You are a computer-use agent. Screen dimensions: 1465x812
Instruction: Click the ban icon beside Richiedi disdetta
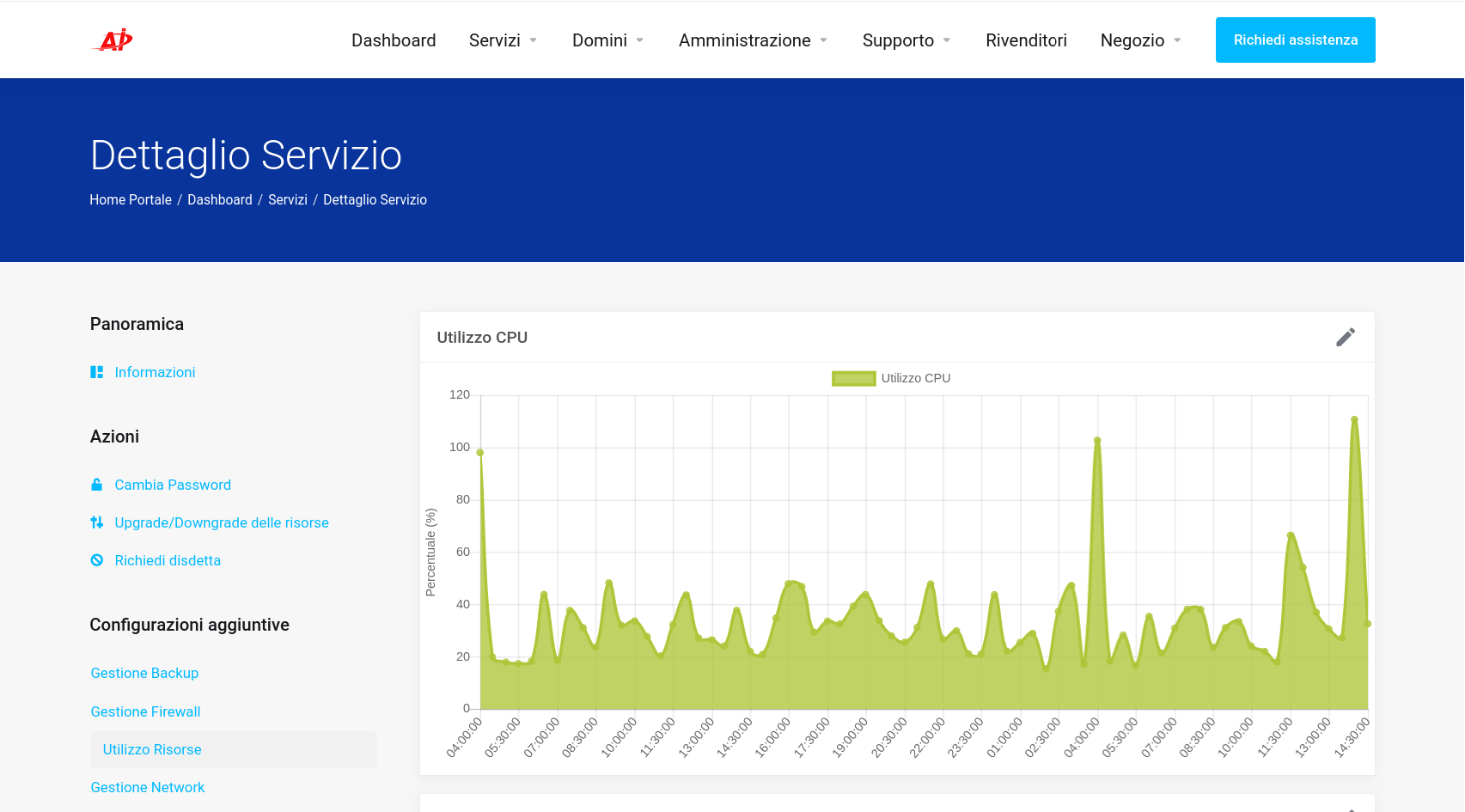click(97, 560)
